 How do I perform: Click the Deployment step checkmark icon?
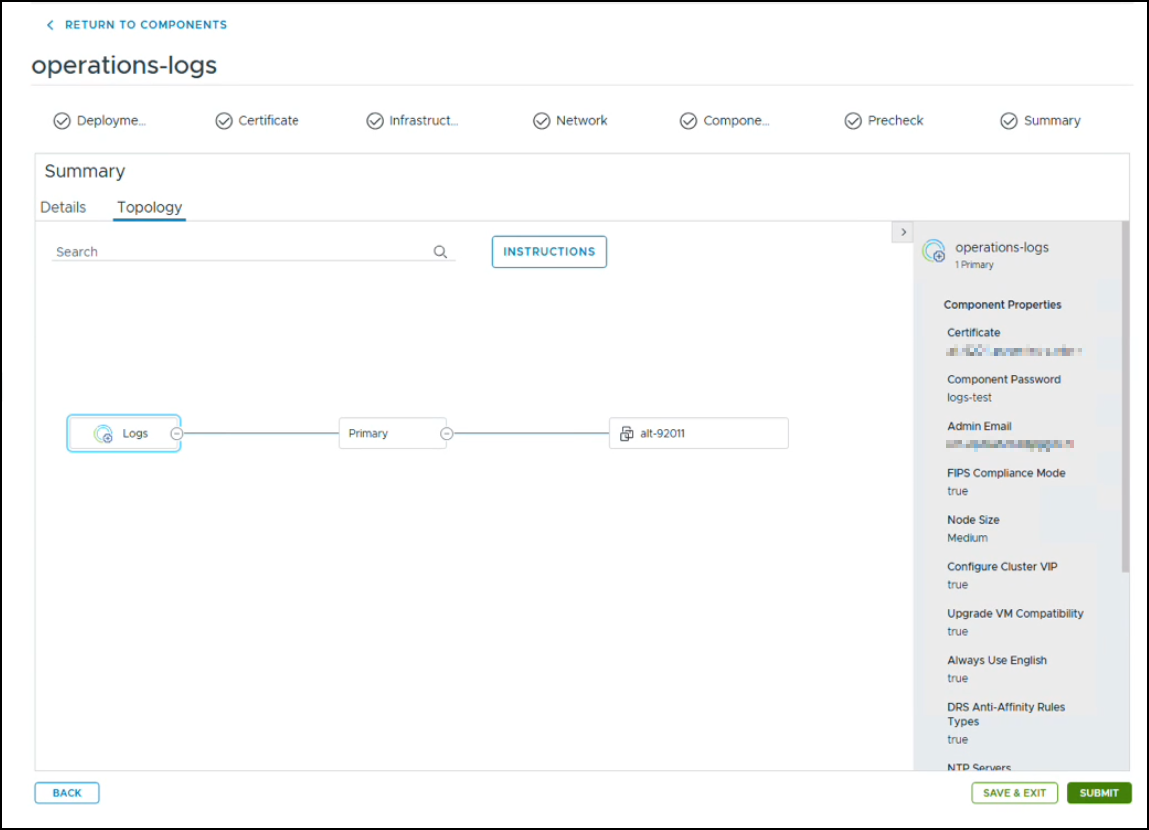pyautogui.click(x=62, y=121)
